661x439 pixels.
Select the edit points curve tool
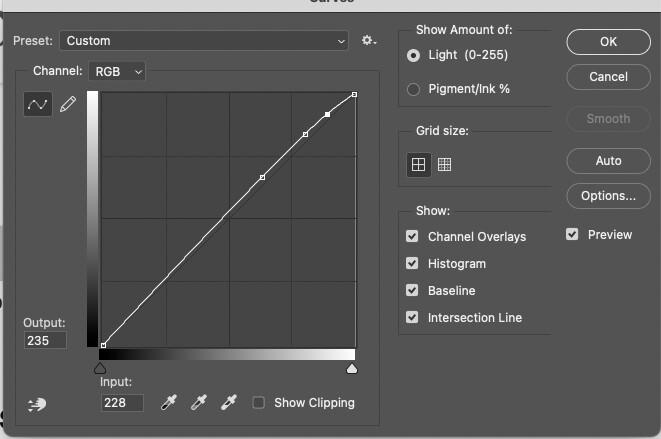coord(37,105)
